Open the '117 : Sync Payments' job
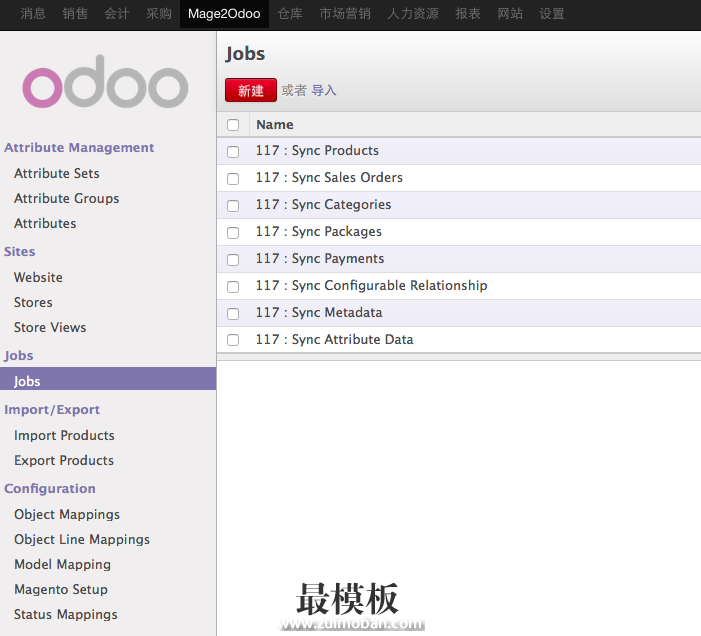 click(x=320, y=259)
